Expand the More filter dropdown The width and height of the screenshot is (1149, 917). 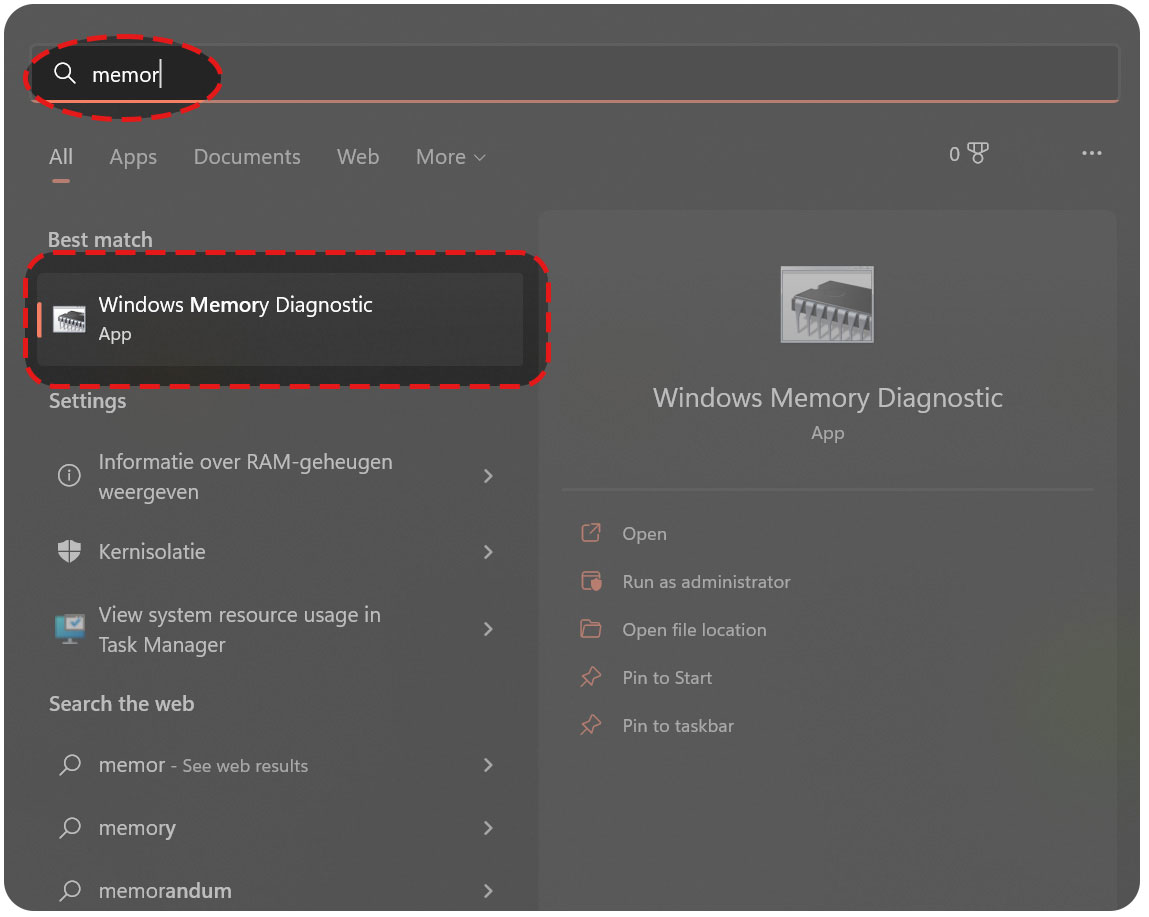(x=451, y=157)
